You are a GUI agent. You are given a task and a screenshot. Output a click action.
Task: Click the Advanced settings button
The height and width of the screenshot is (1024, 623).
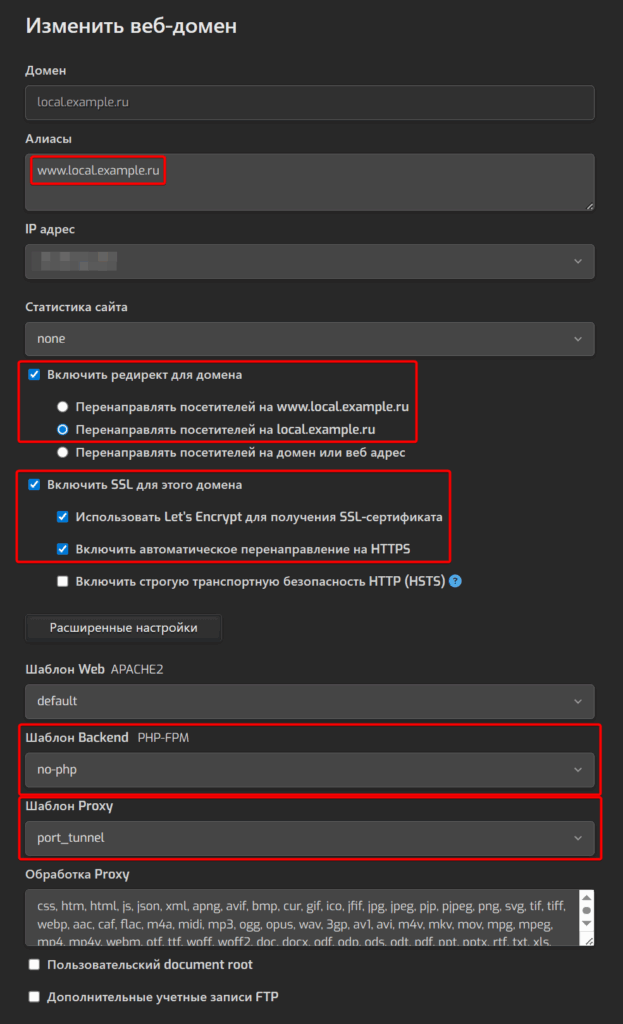[124, 628]
